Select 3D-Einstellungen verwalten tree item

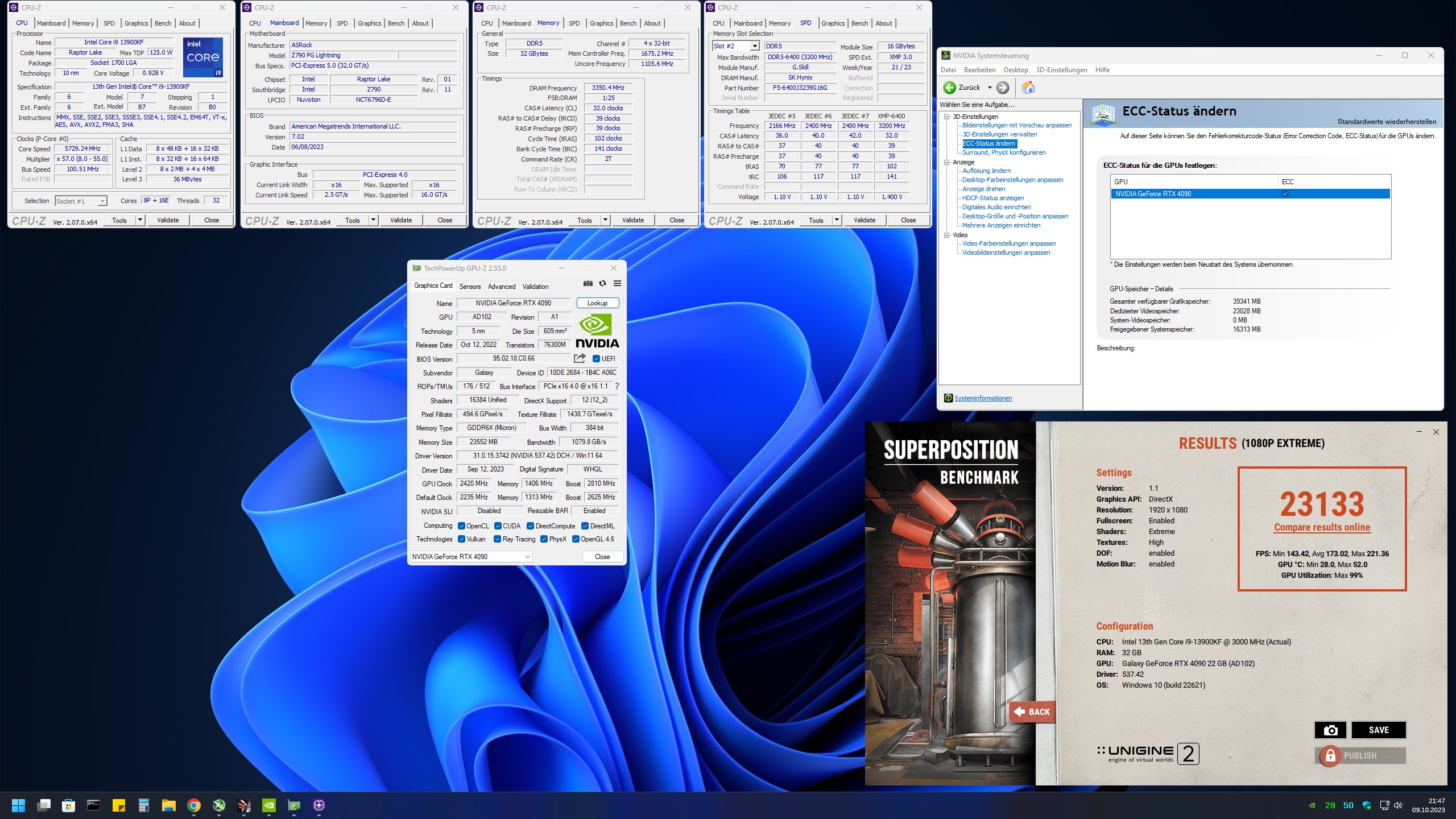tap(999, 134)
